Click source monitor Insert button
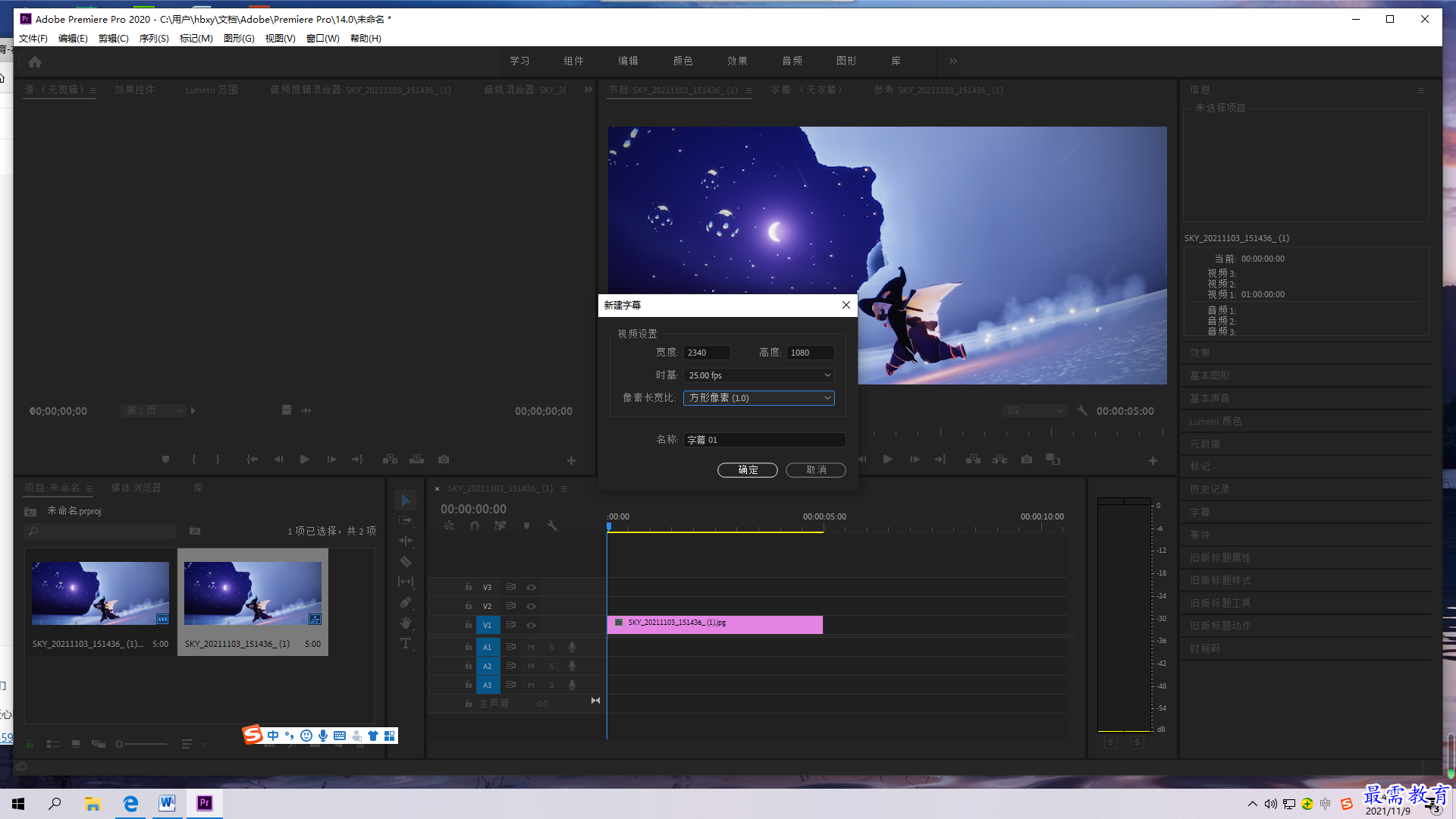 (391, 460)
